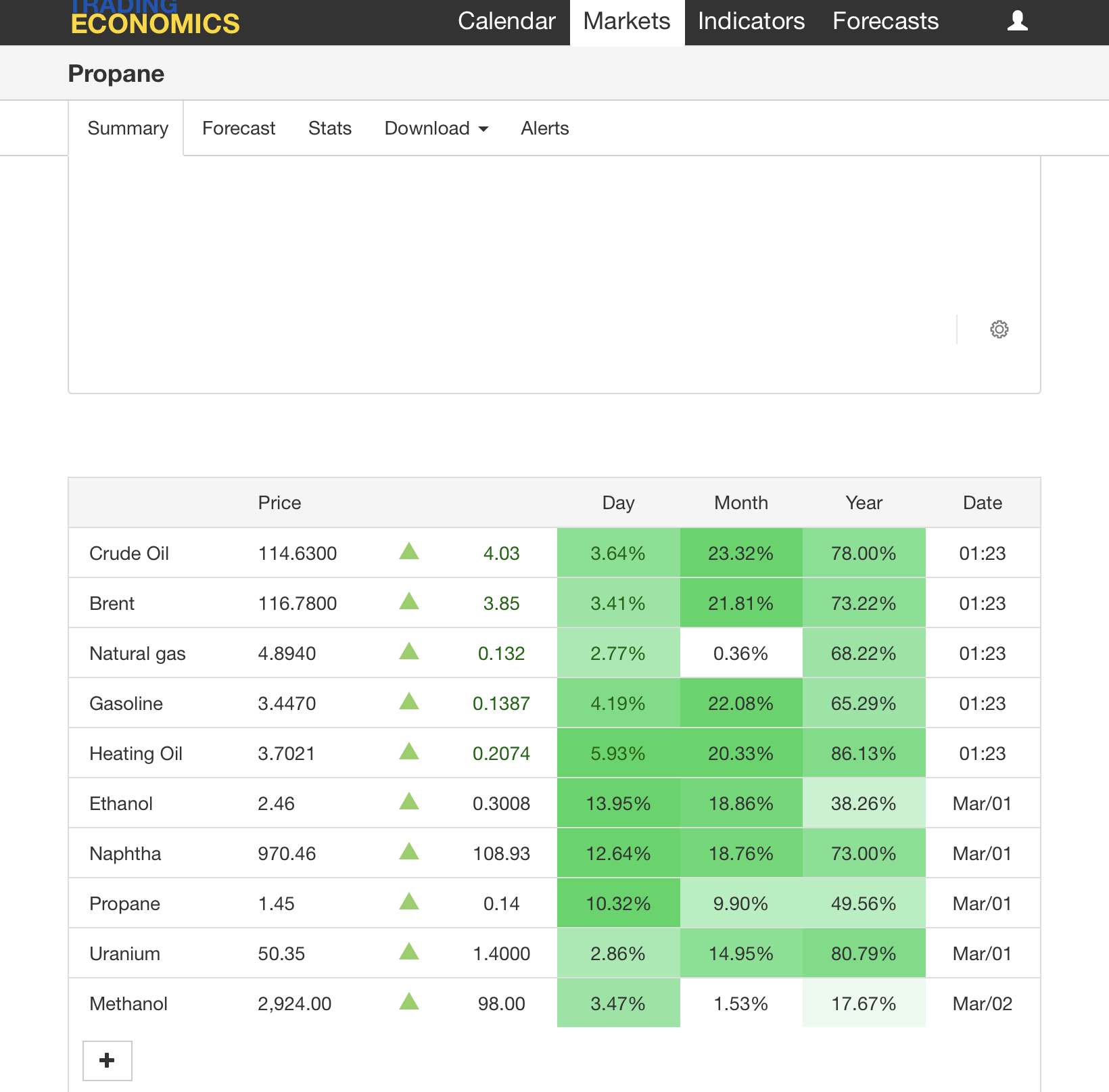Image resolution: width=1109 pixels, height=1092 pixels.
Task: Click Brent price 116.7800
Action: click(297, 604)
